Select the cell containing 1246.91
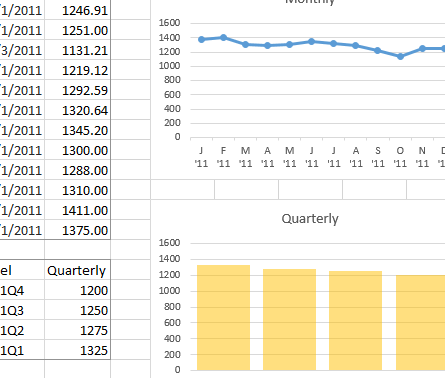The width and height of the screenshot is (445, 378). [x=77, y=10]
